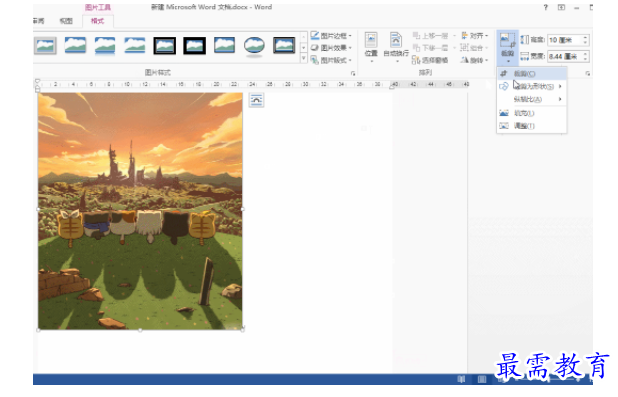
Task: Select Aspect Ratio (纵横比(A)) menu item
Action: click(x=532, y=99)
